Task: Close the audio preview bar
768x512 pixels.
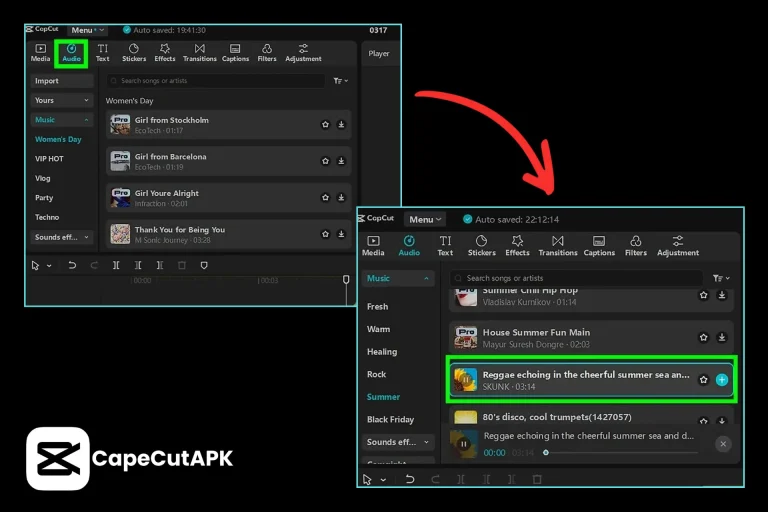Action: pyautogui.click(x=723, y=444)
